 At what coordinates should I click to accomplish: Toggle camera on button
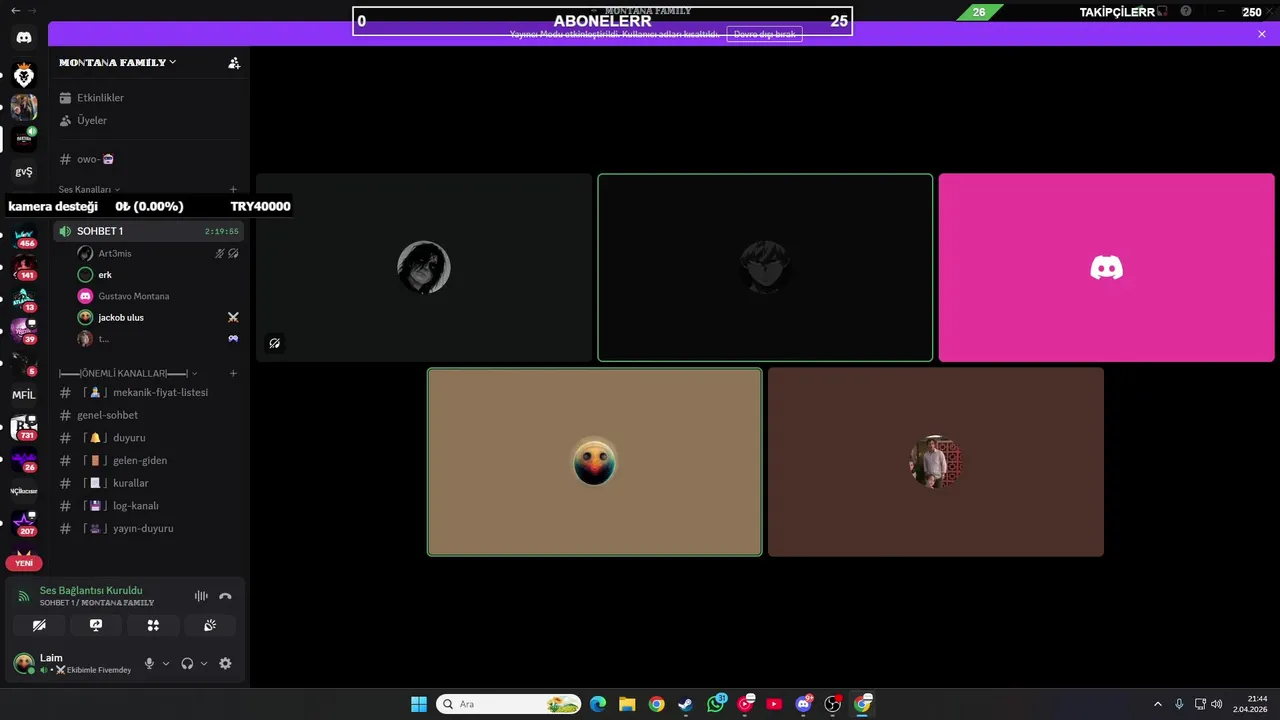coord(39,625)
